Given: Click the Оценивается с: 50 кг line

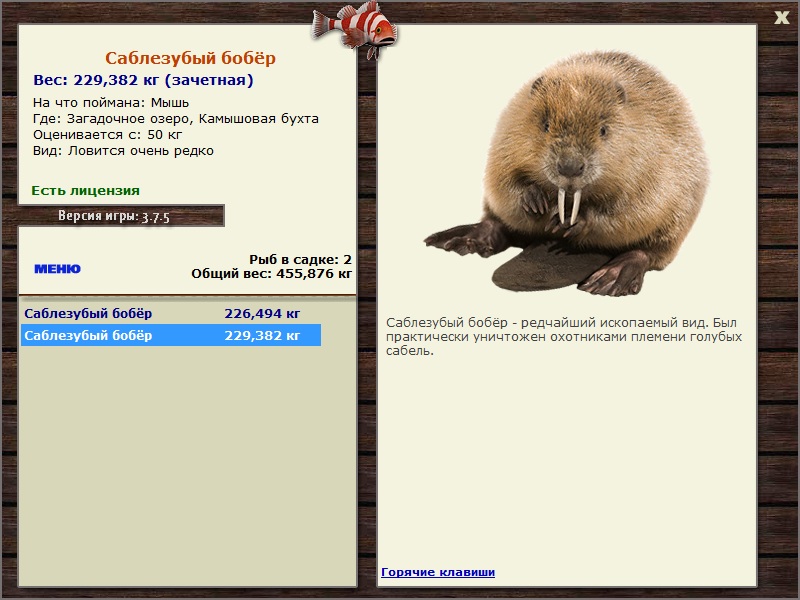Looking at the screenshot, I should pyautogui.click(x=107, y=135).
